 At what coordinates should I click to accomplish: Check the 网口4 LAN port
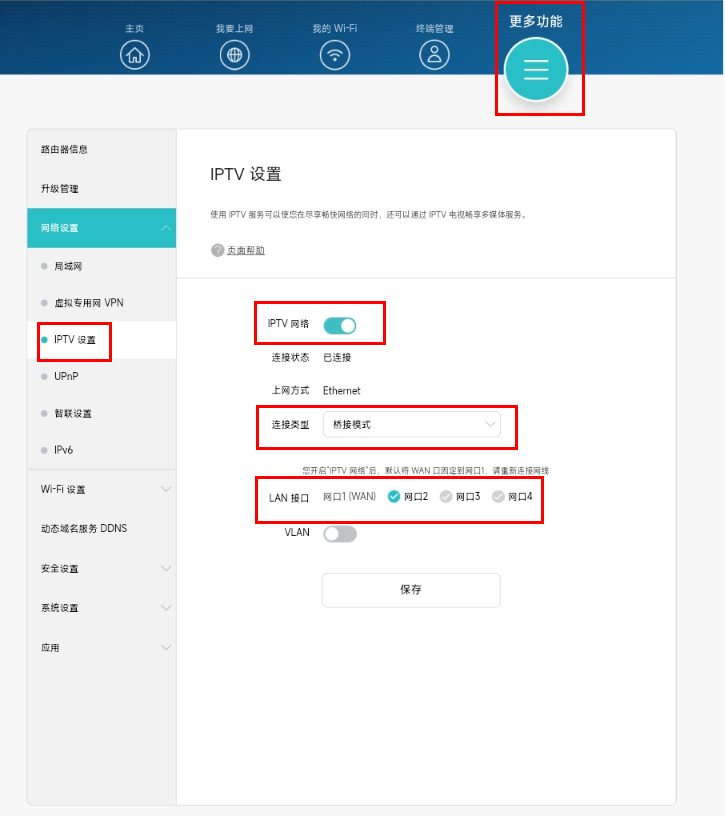tap(498, 497)
